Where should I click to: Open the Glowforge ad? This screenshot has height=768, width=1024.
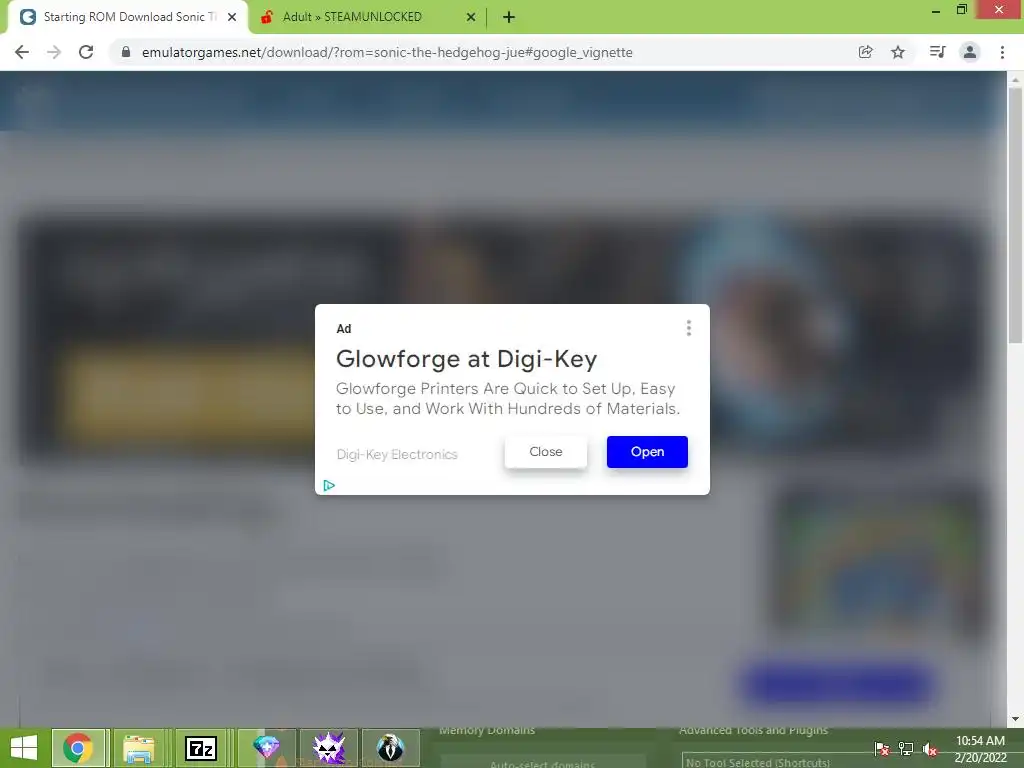pyautogui.click(x=647, y=452)
